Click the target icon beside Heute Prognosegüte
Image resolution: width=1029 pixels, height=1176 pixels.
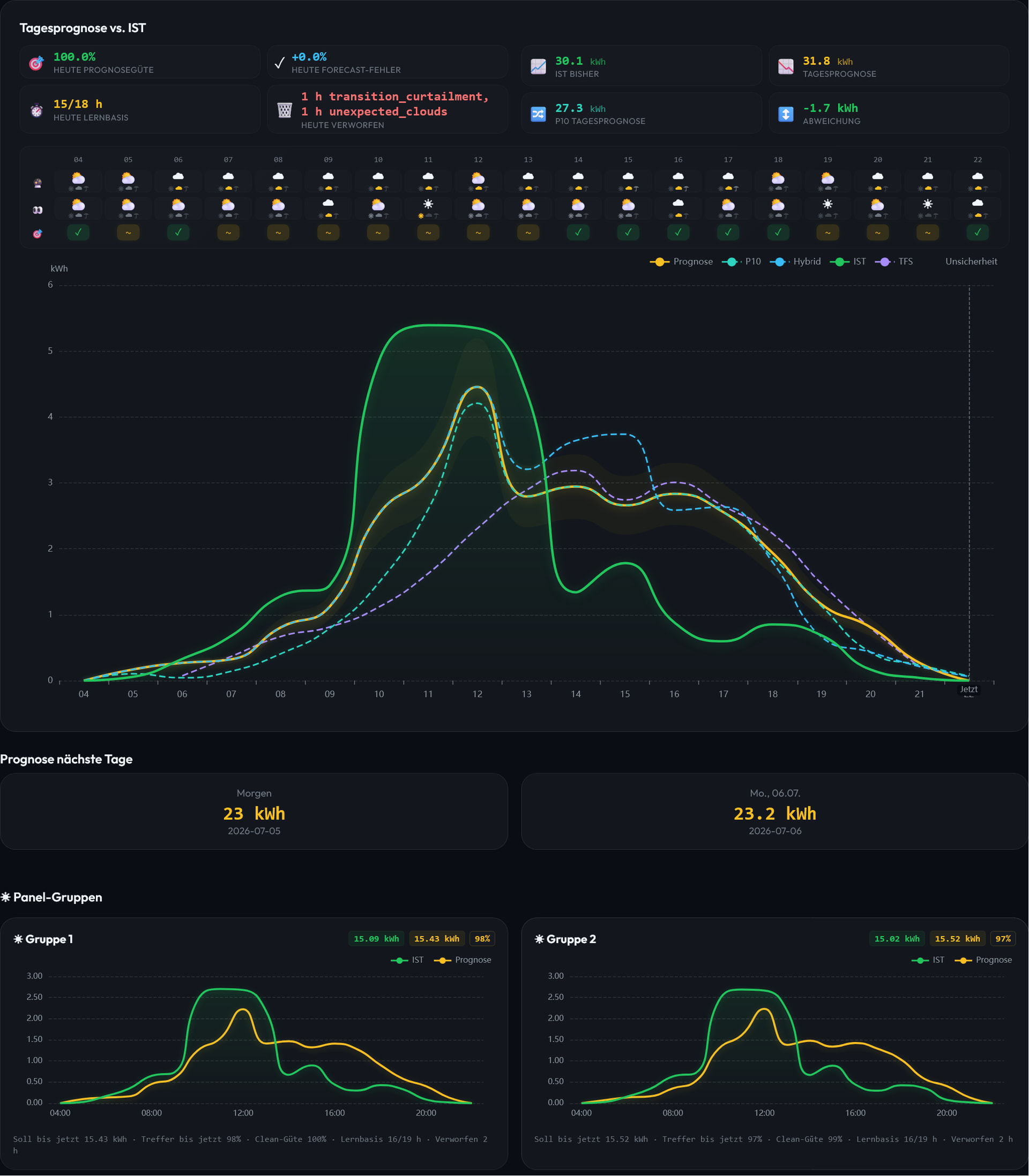pyautogui.click(x=36, y=63)
